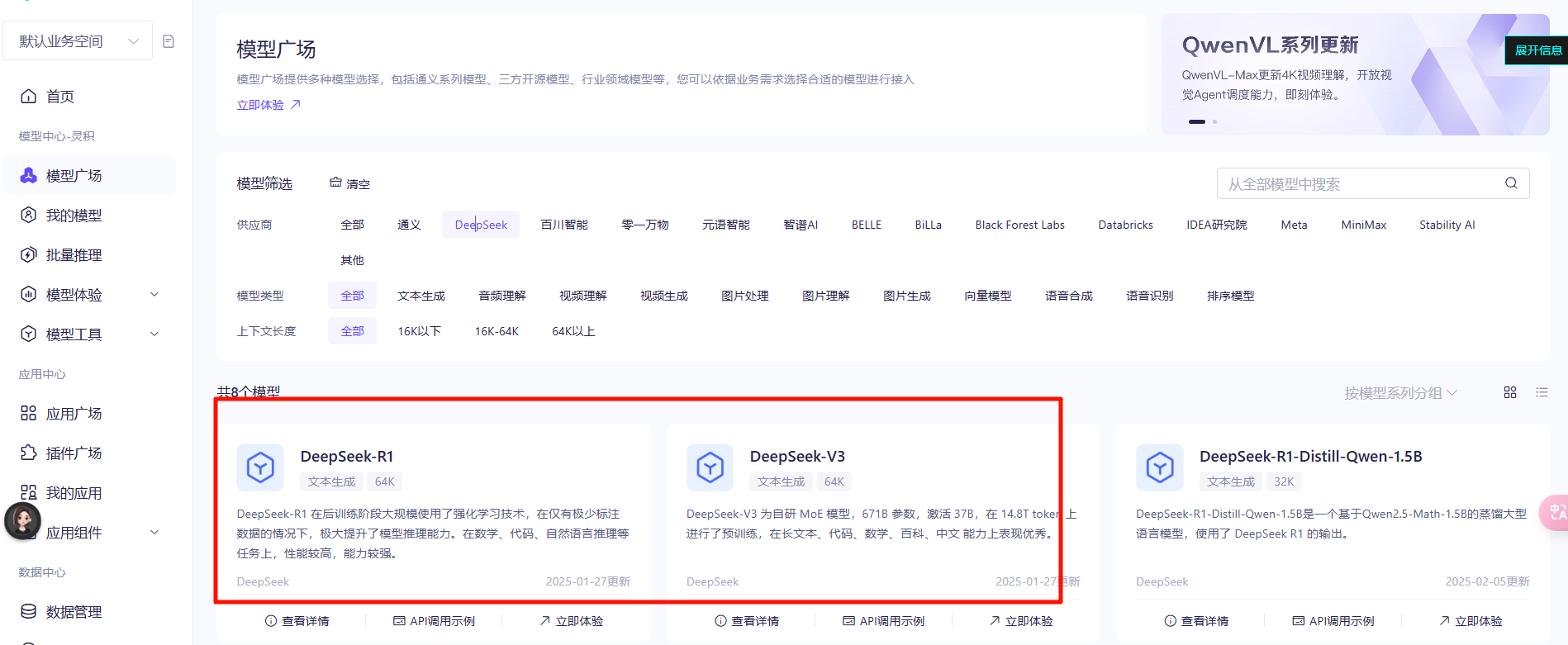Select 全部 under 供应商 filter
The width and height of the screenshot is (1568, 645).
click(352, 225)
